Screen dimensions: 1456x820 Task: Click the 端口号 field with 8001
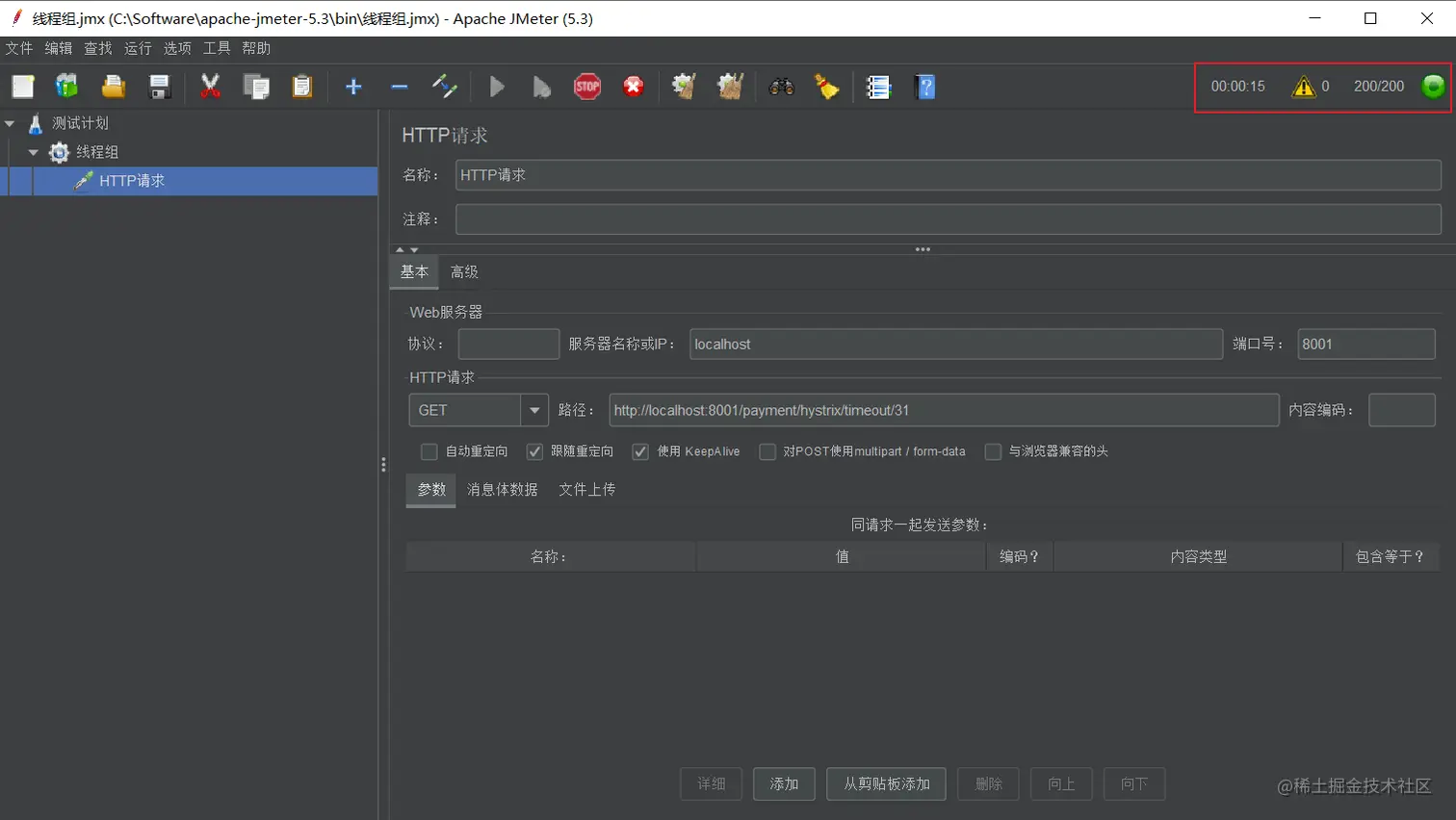pos(1366,345)
